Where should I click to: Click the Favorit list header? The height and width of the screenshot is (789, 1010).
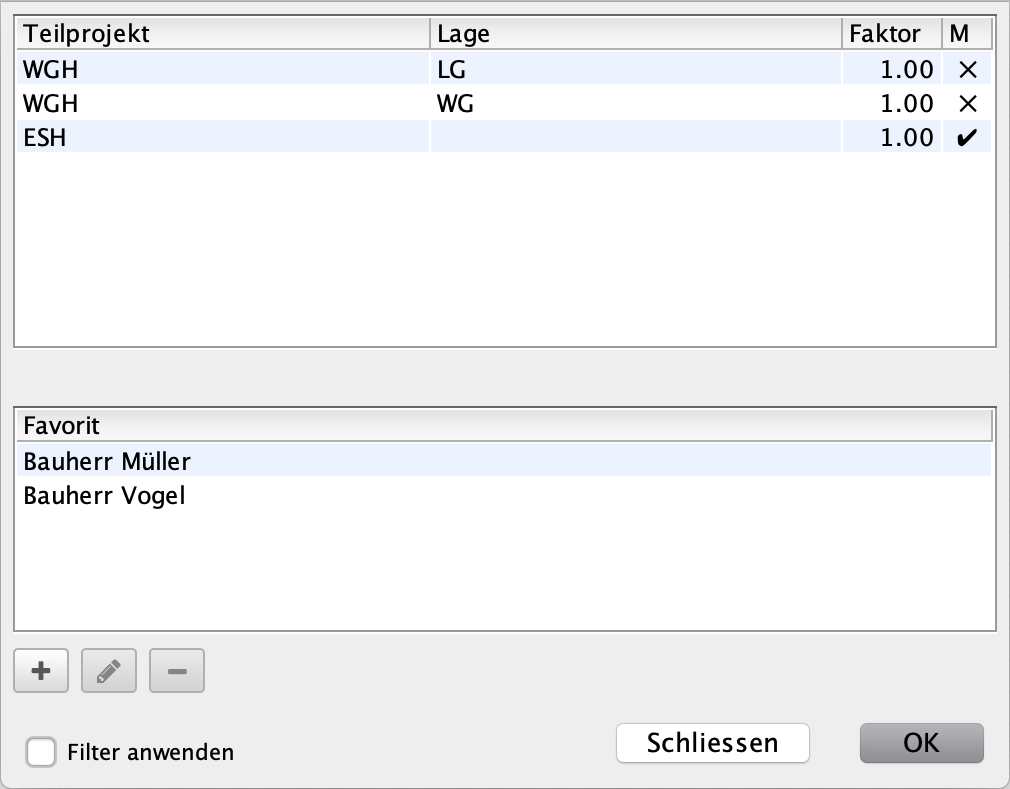504,426
